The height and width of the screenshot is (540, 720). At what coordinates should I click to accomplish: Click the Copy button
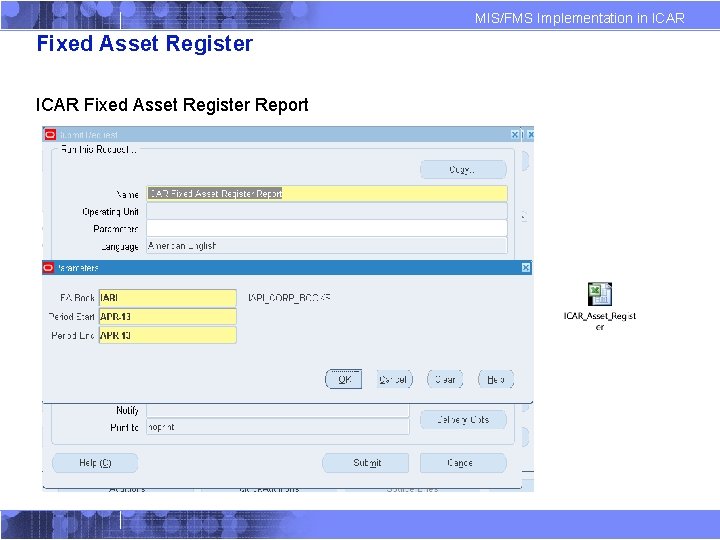463,169
